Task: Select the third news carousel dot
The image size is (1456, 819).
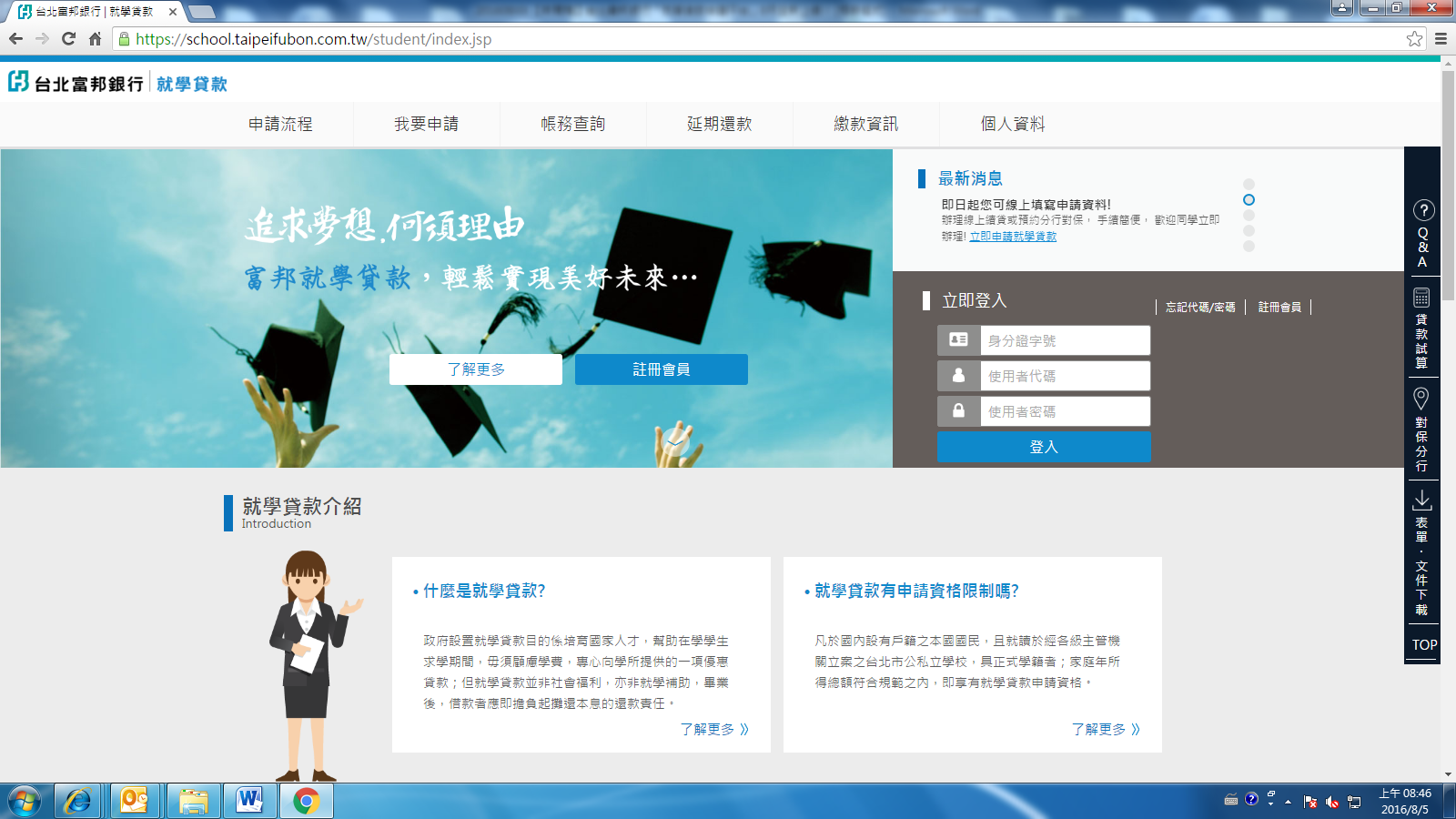Action: (x=1249, y=216)
